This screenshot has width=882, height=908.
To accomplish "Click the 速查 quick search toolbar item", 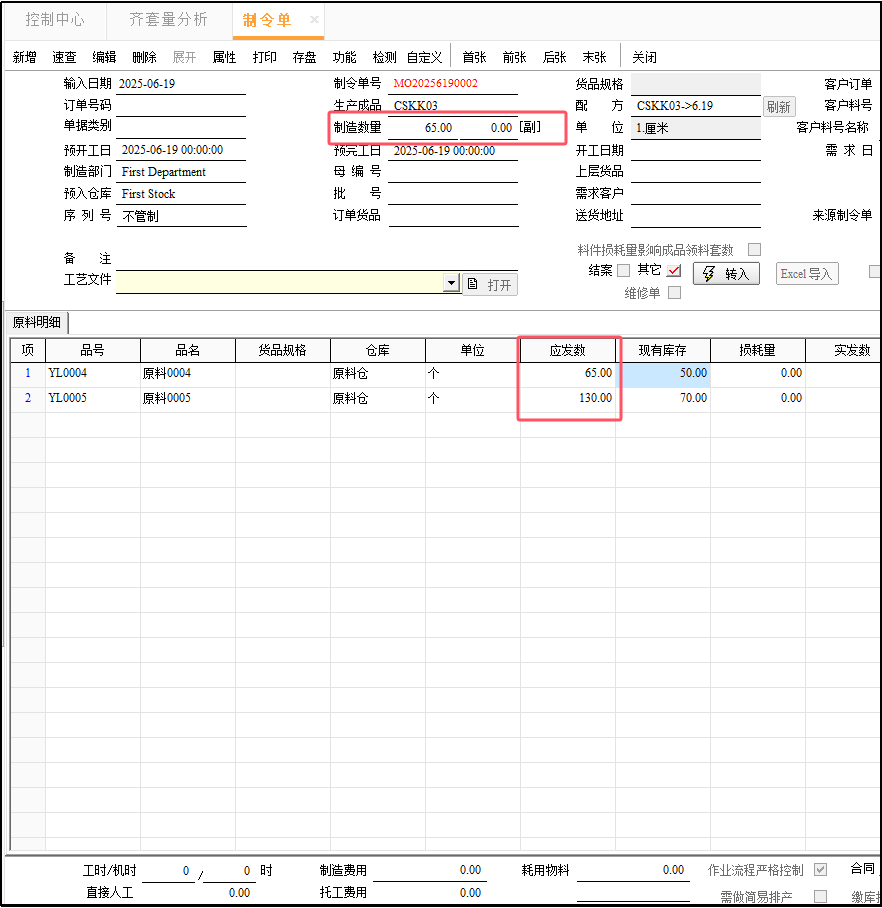I will pyautogui.click(x=64, y=57).
